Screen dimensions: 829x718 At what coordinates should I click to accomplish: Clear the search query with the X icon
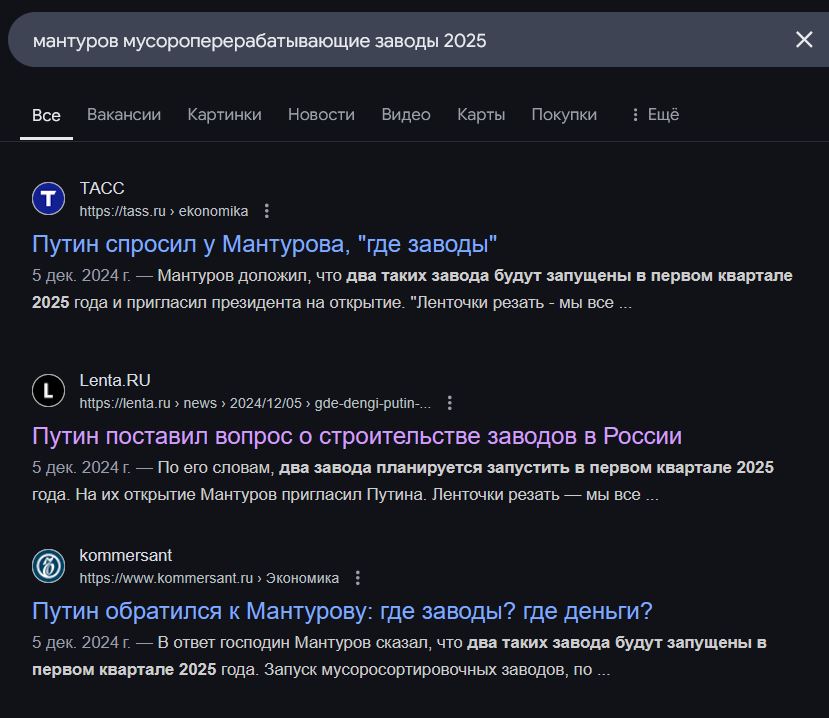(x=804, y=40)
